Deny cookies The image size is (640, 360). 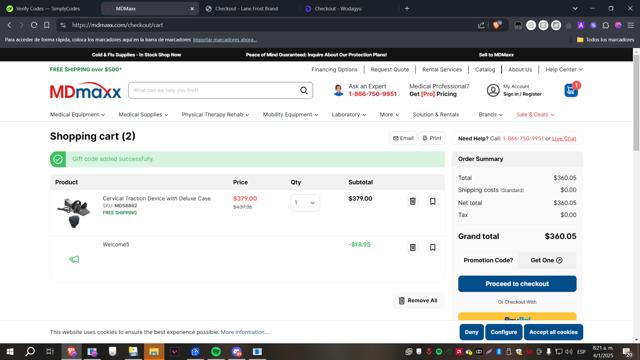click(x=471, y=332)
